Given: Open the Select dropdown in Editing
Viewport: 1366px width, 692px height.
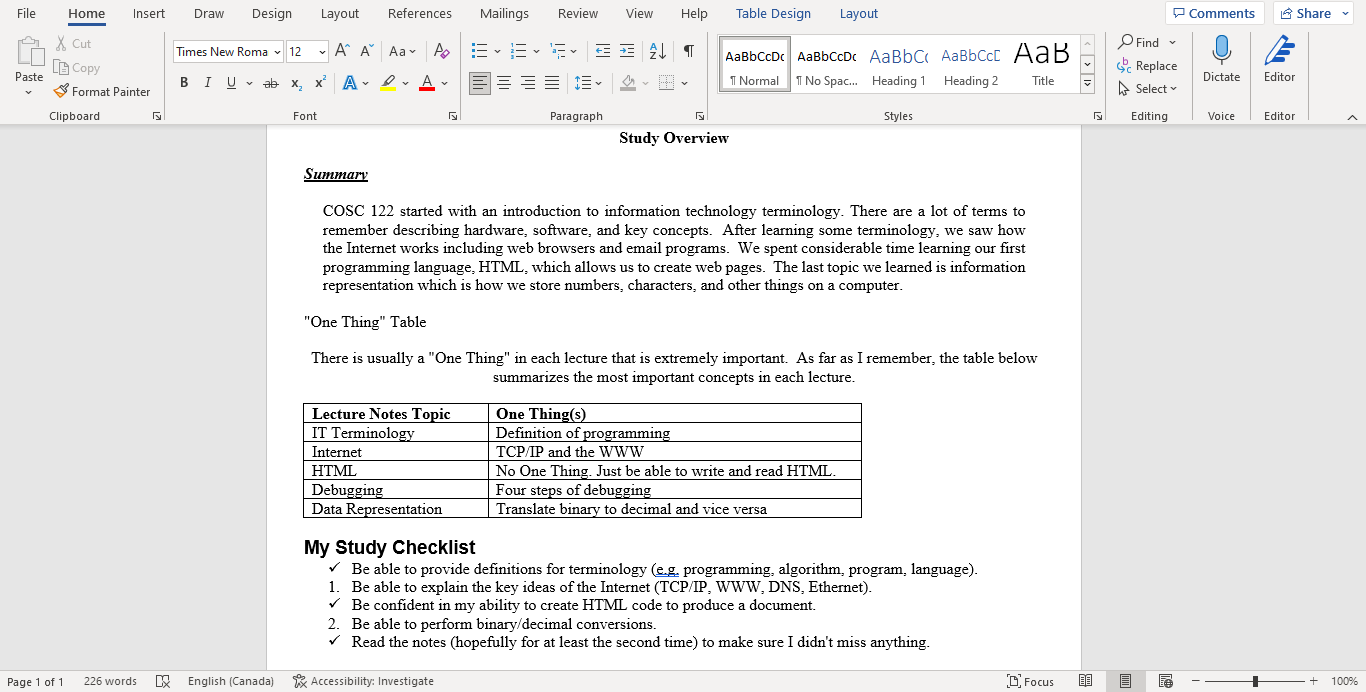Looking at the screenshot, I should [x=1147, y=89].
